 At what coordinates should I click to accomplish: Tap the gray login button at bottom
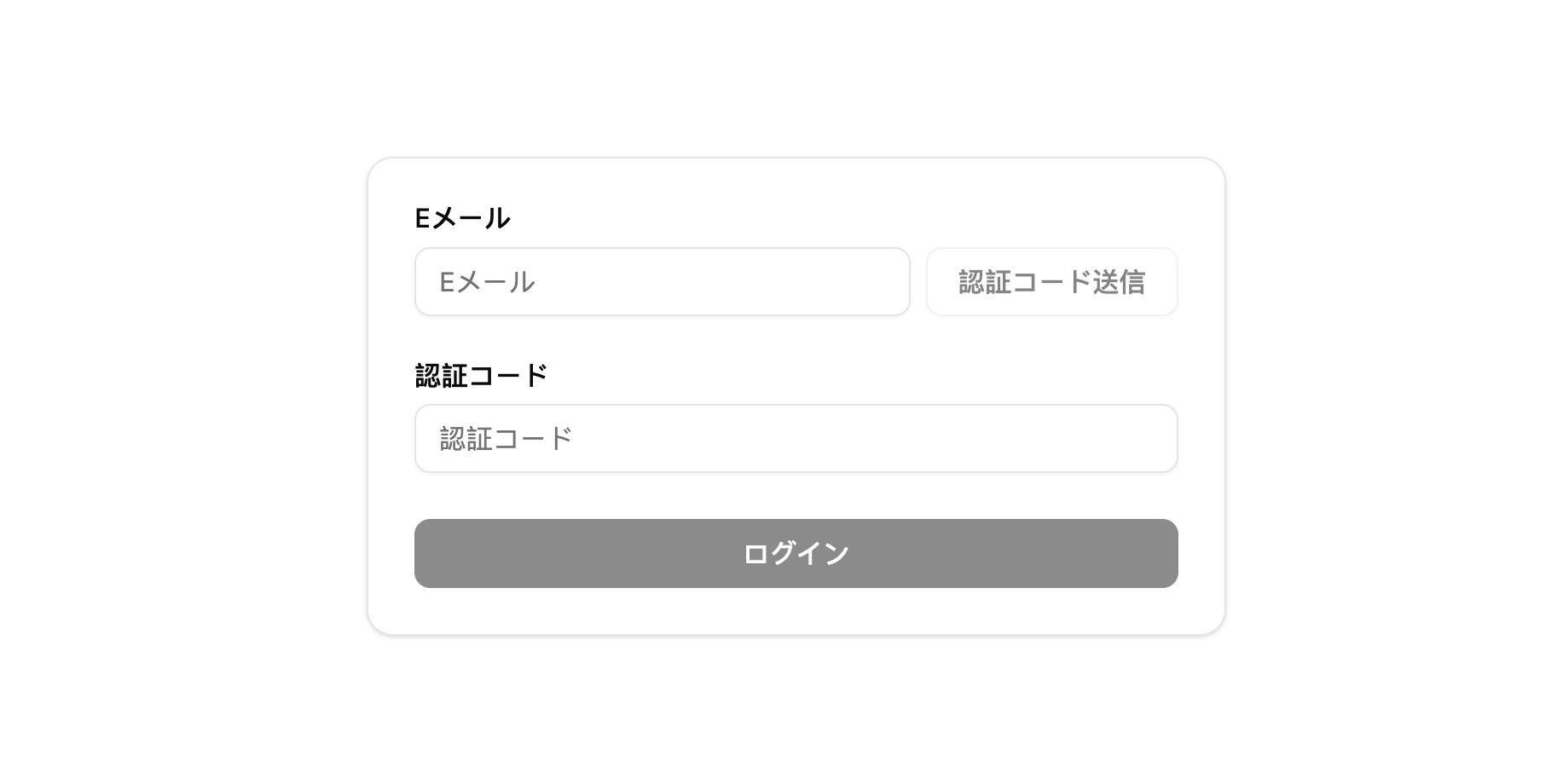tap(795, 553)
